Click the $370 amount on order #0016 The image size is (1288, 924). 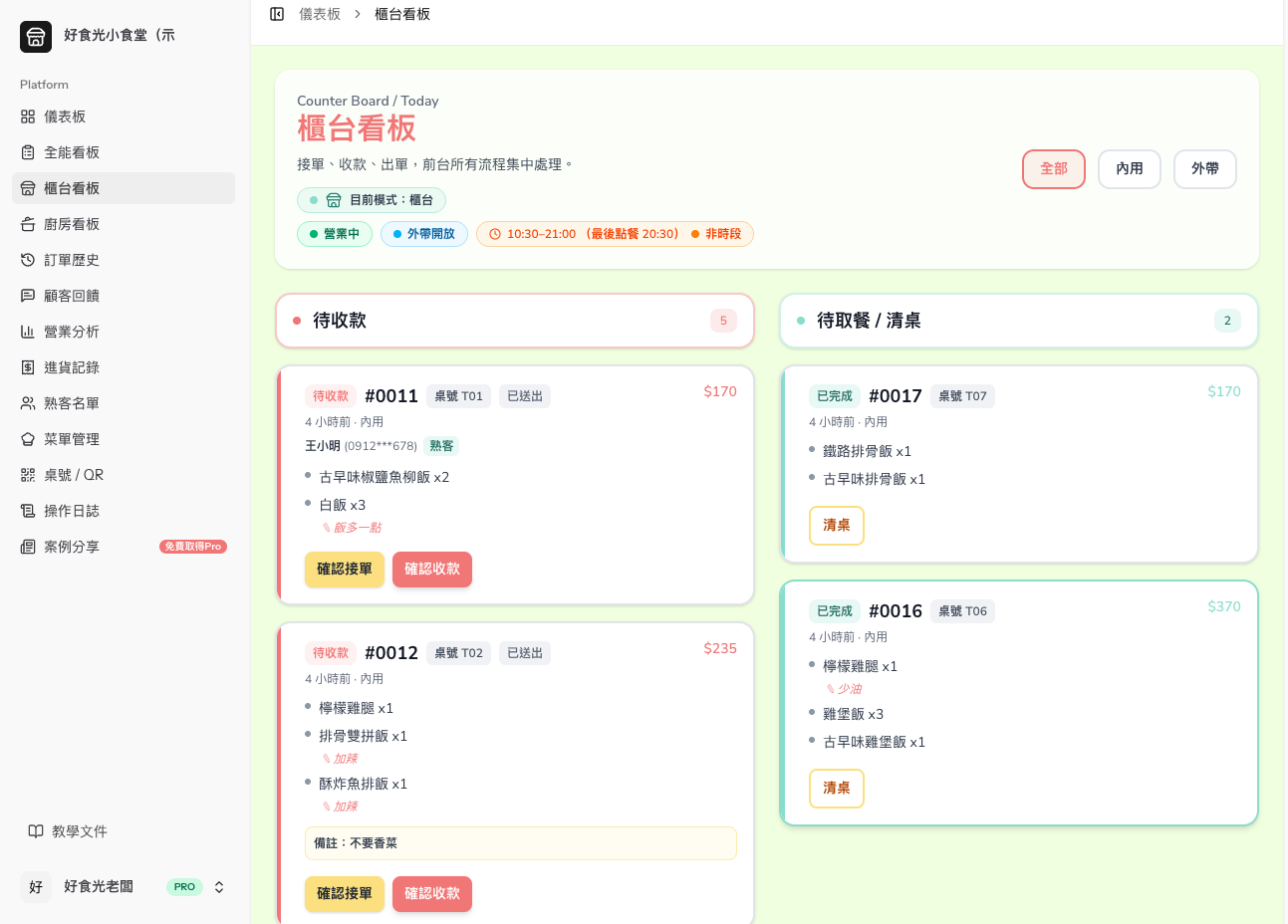coord(1224,606)
